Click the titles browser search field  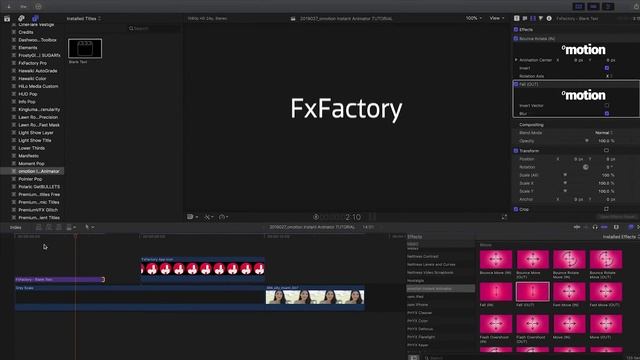tap(153, 29)
